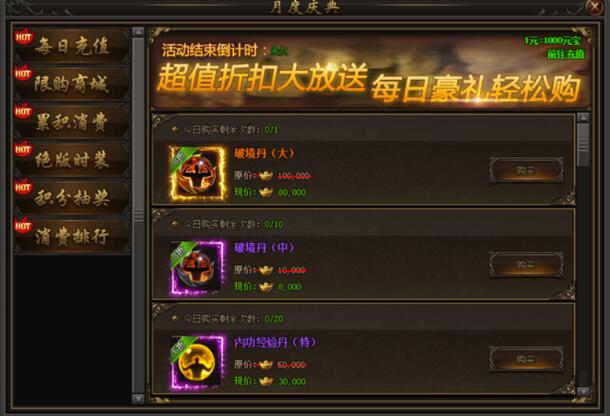Click the 内功经验丹（特）golden orb icon
The height and width of the screenshot is (416, 610).
point(198,362)
